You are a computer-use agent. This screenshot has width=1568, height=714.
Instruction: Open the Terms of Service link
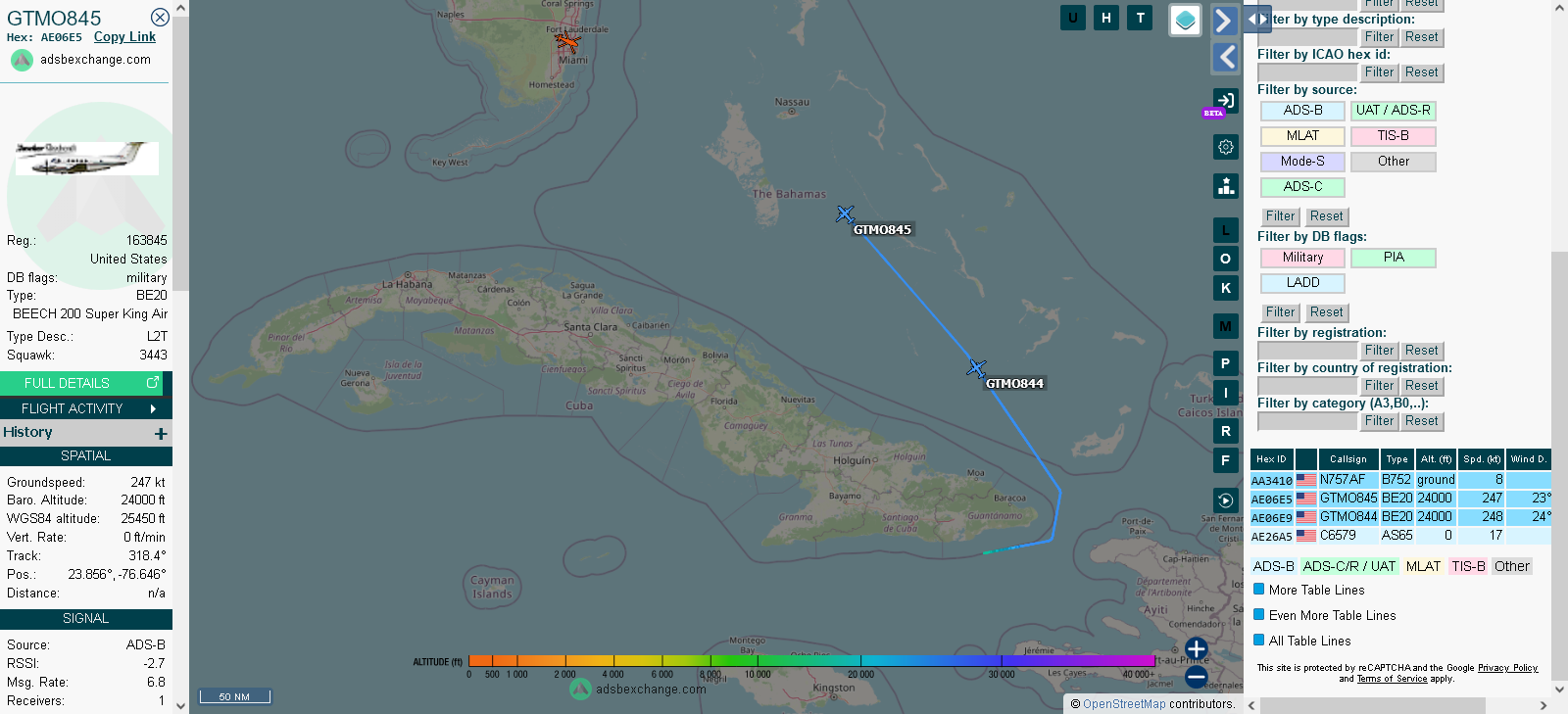tap(1392, 679)
